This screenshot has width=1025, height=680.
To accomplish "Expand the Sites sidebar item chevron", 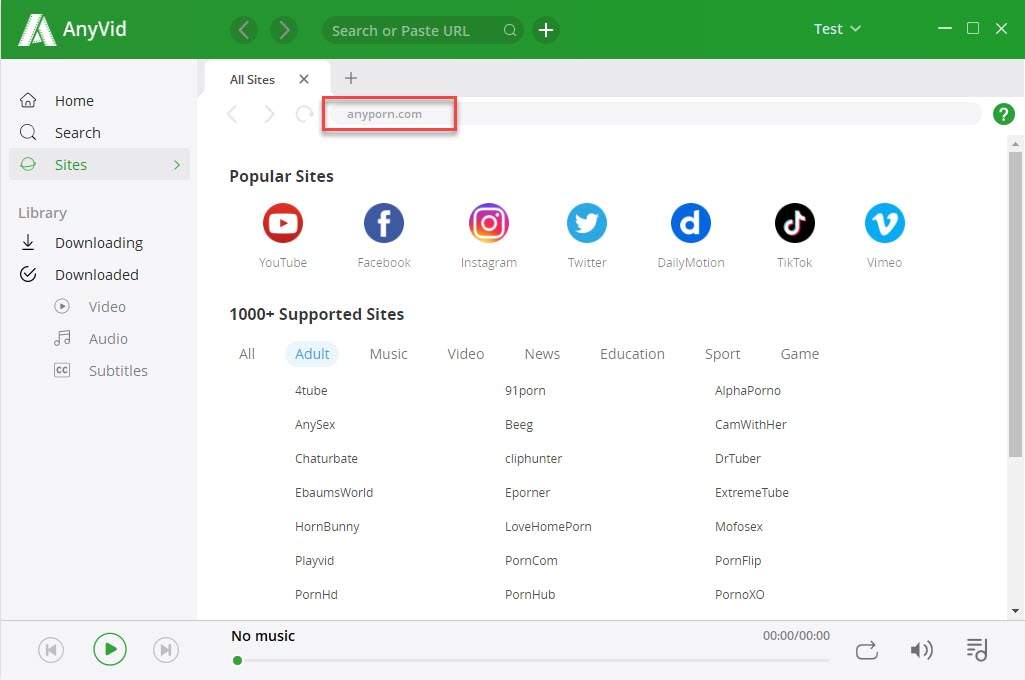I will pos(176,165).
